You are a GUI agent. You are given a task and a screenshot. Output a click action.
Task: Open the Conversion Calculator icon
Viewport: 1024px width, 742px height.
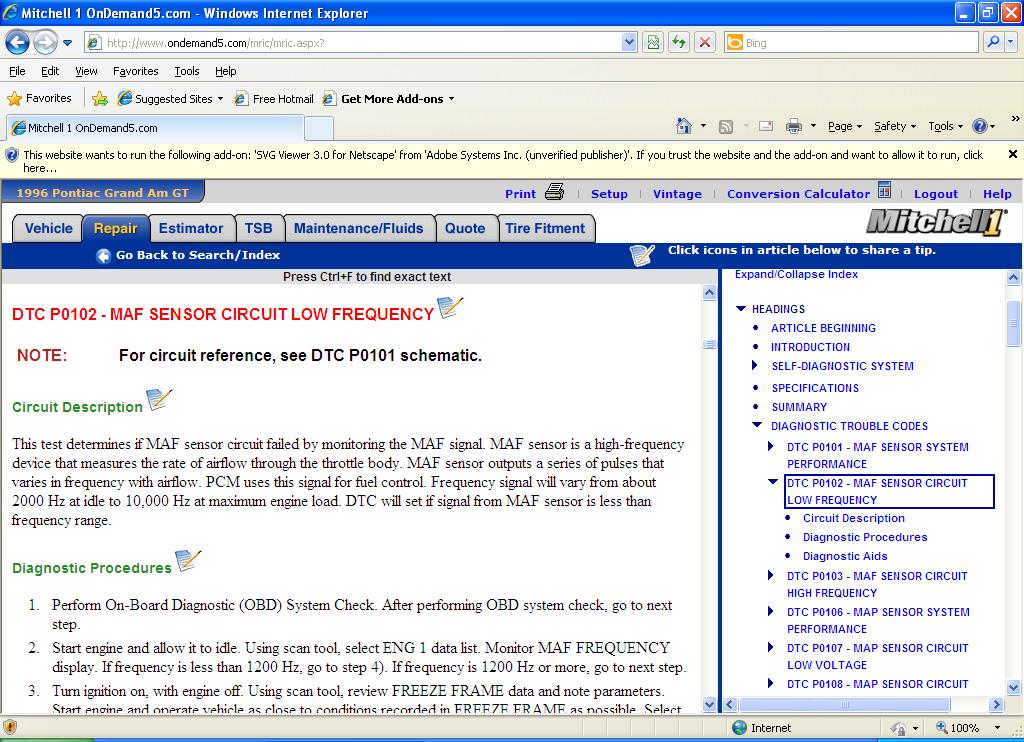pyautogui.click(x=884, y=190)
